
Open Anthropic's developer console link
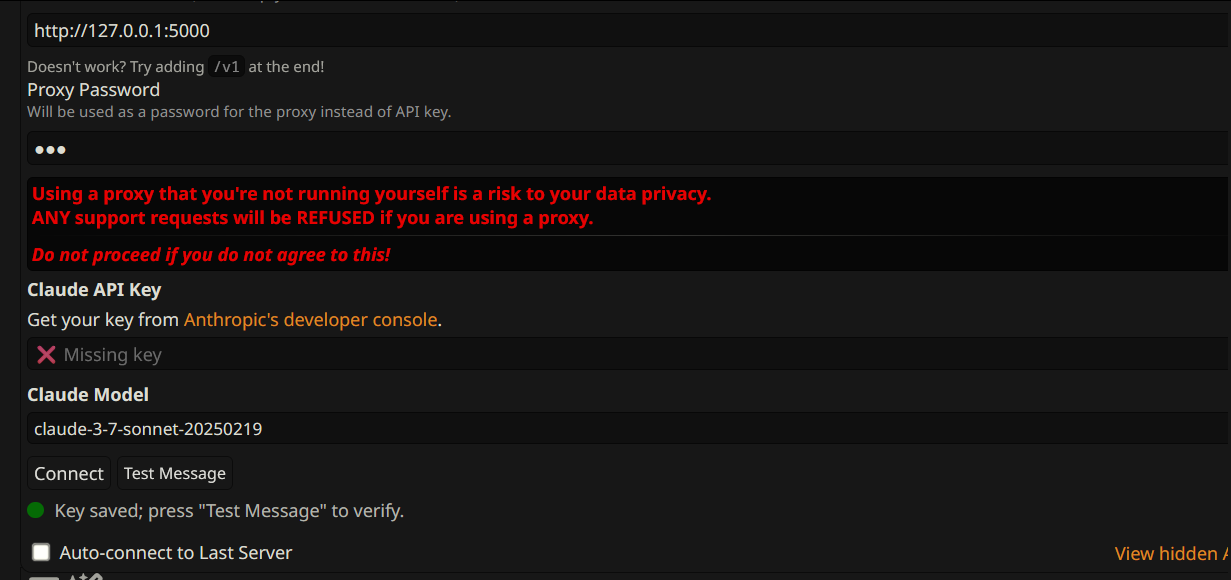[x=311, y=320]
